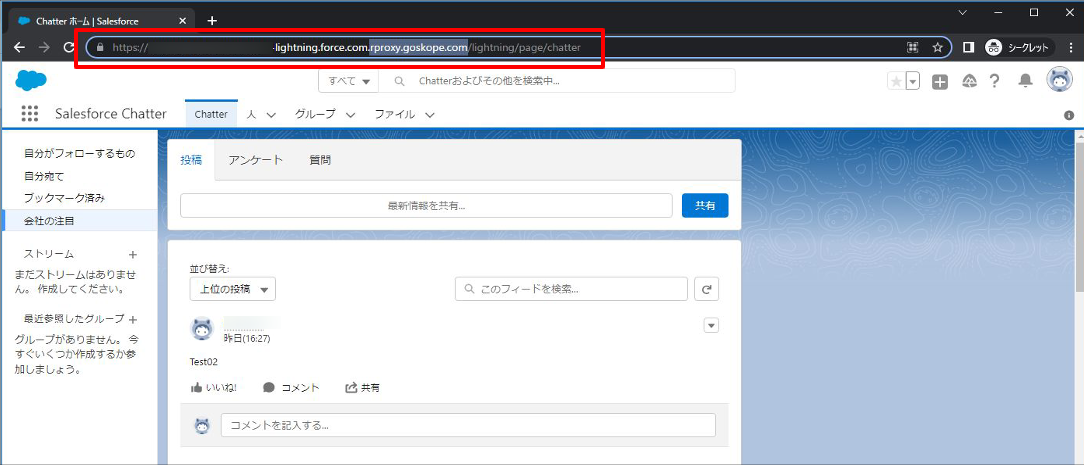Click the Salesforce cloud logo
Screen dimensions: 1084x465
pos(31,81)
